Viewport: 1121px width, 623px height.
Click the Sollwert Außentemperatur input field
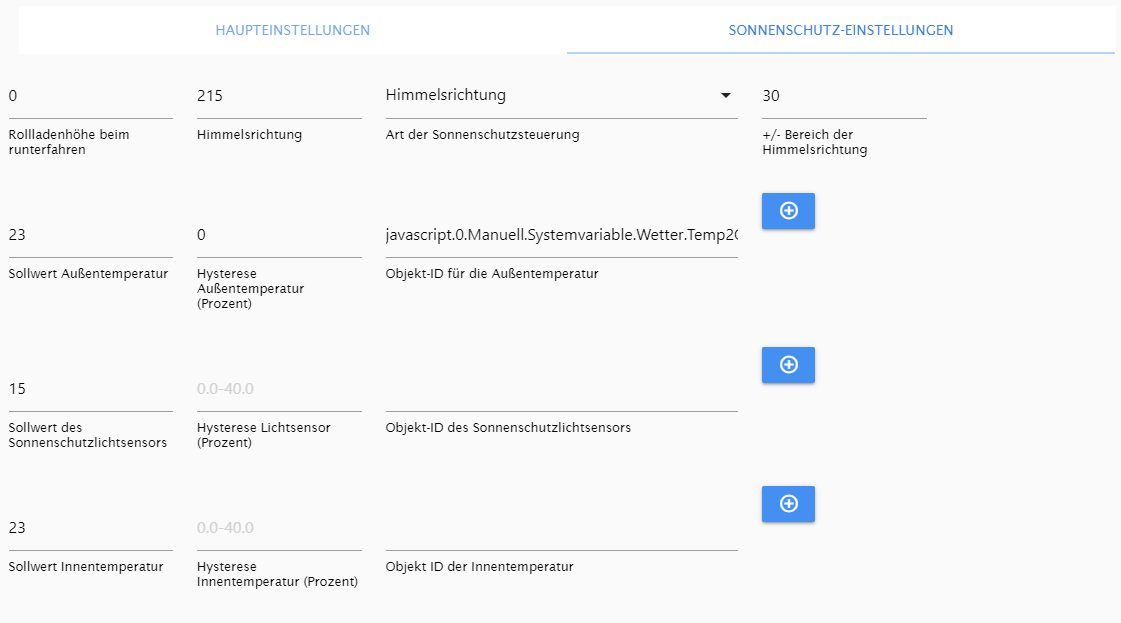pos(91,235)
